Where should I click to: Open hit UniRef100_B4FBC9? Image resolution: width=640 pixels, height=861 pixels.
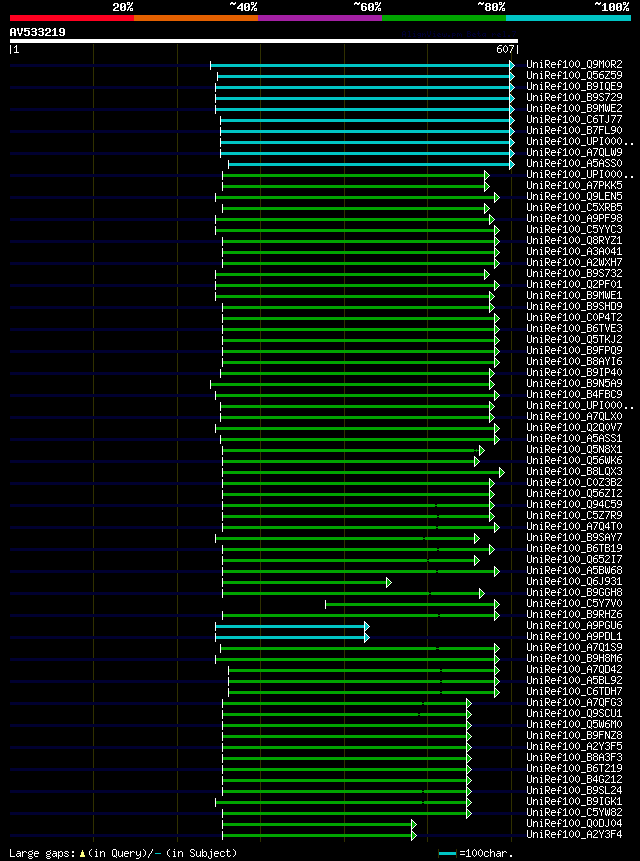point(574,394)
